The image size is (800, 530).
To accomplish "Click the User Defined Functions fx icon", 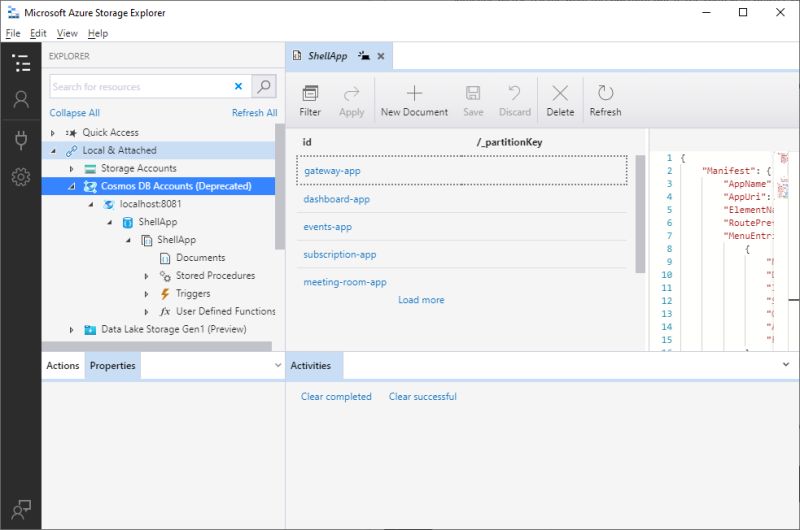I will tap(165, 312).
